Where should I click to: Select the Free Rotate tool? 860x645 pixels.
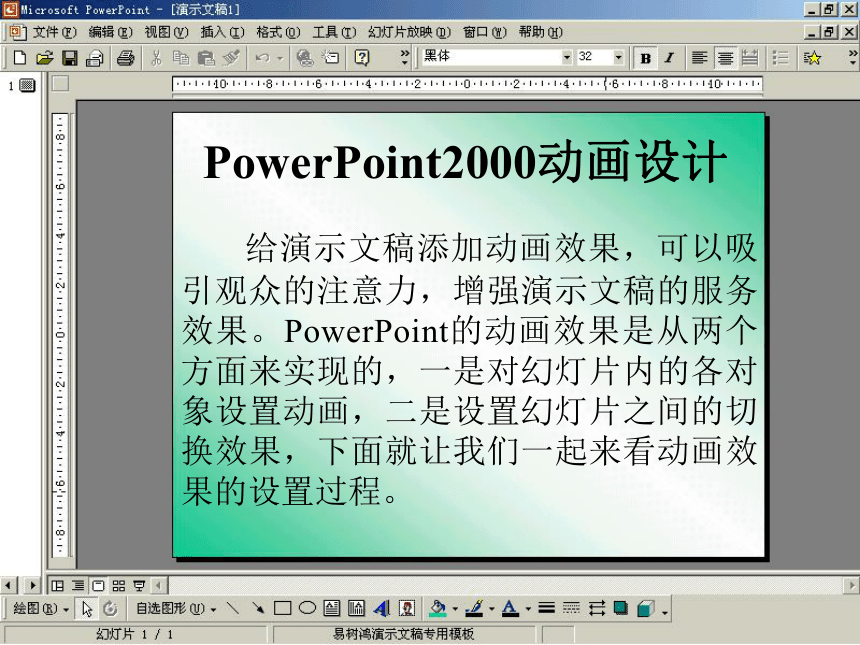[110, 608]
